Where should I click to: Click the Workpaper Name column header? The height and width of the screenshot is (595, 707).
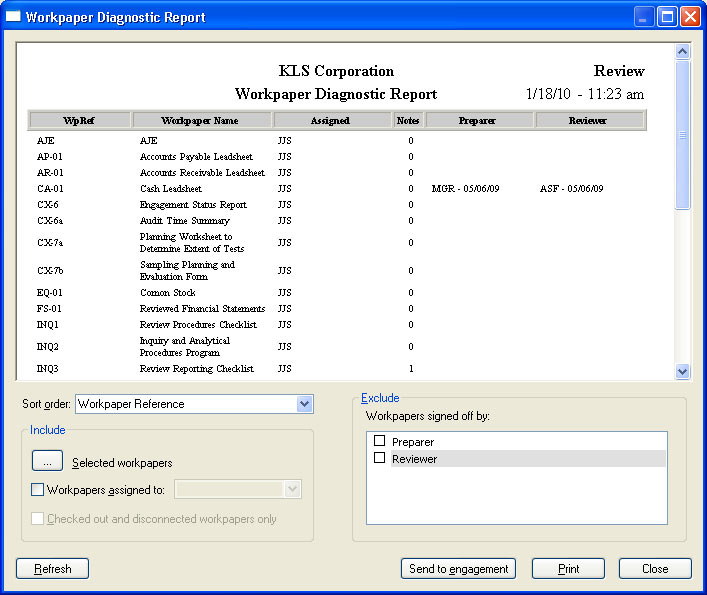tap(202, 121)
